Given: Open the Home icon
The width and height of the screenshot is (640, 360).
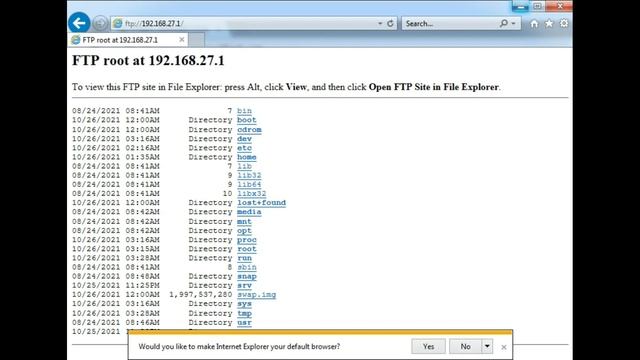Looking at the screenshot, I should tap(534, 23).
